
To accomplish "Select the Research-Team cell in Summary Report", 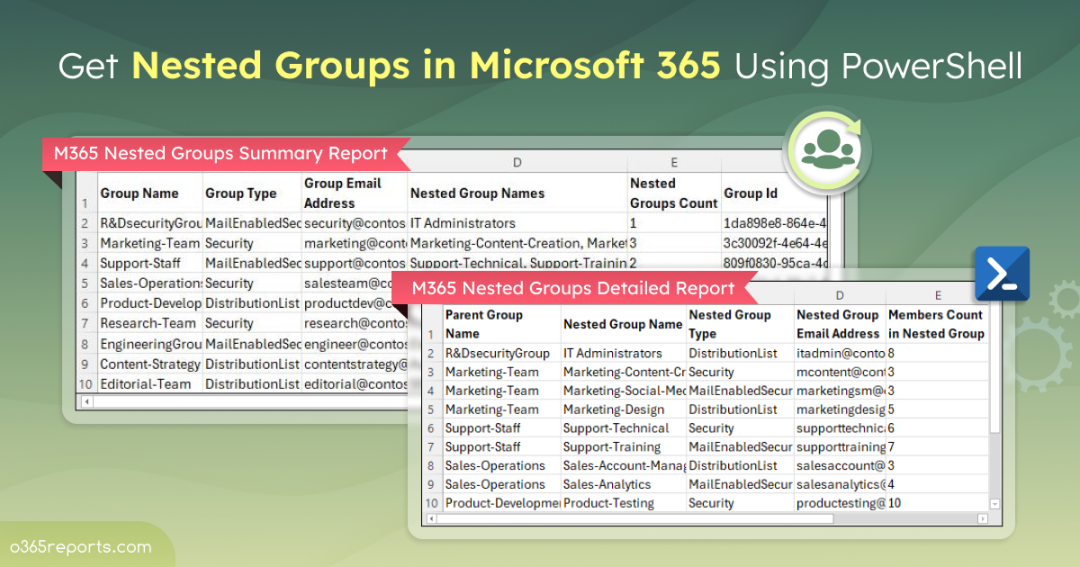I will 148,323.
